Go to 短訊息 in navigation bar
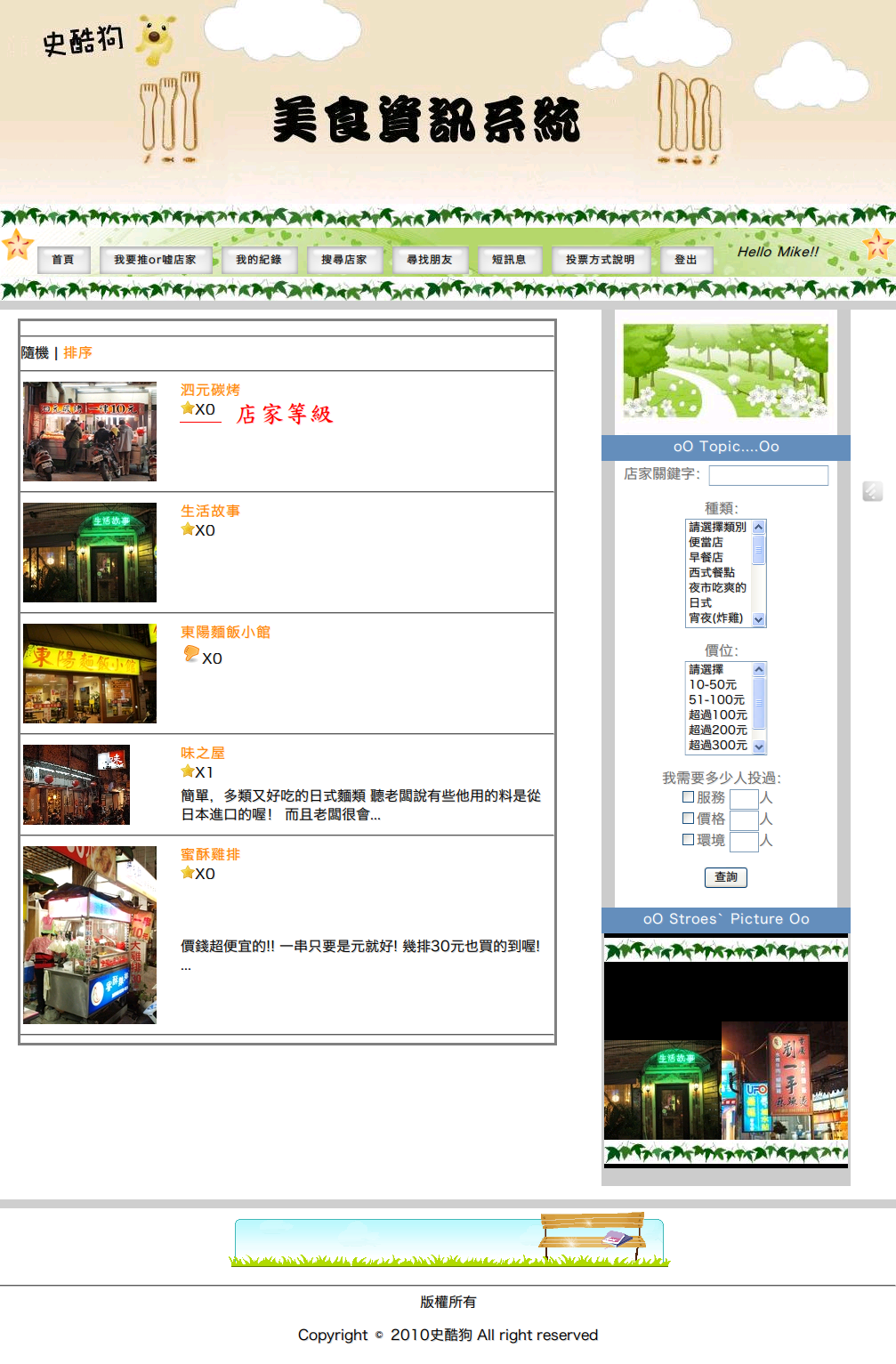The width and height of the screenshot is (896, 1364). [x=509, y=260]
